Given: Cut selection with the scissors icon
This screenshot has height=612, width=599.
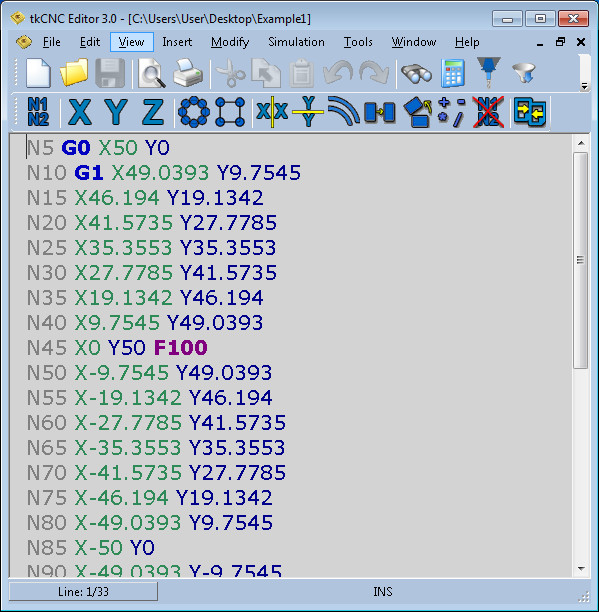Looking at the screenshot, I should pyautogui.click(x=230, y=73).
